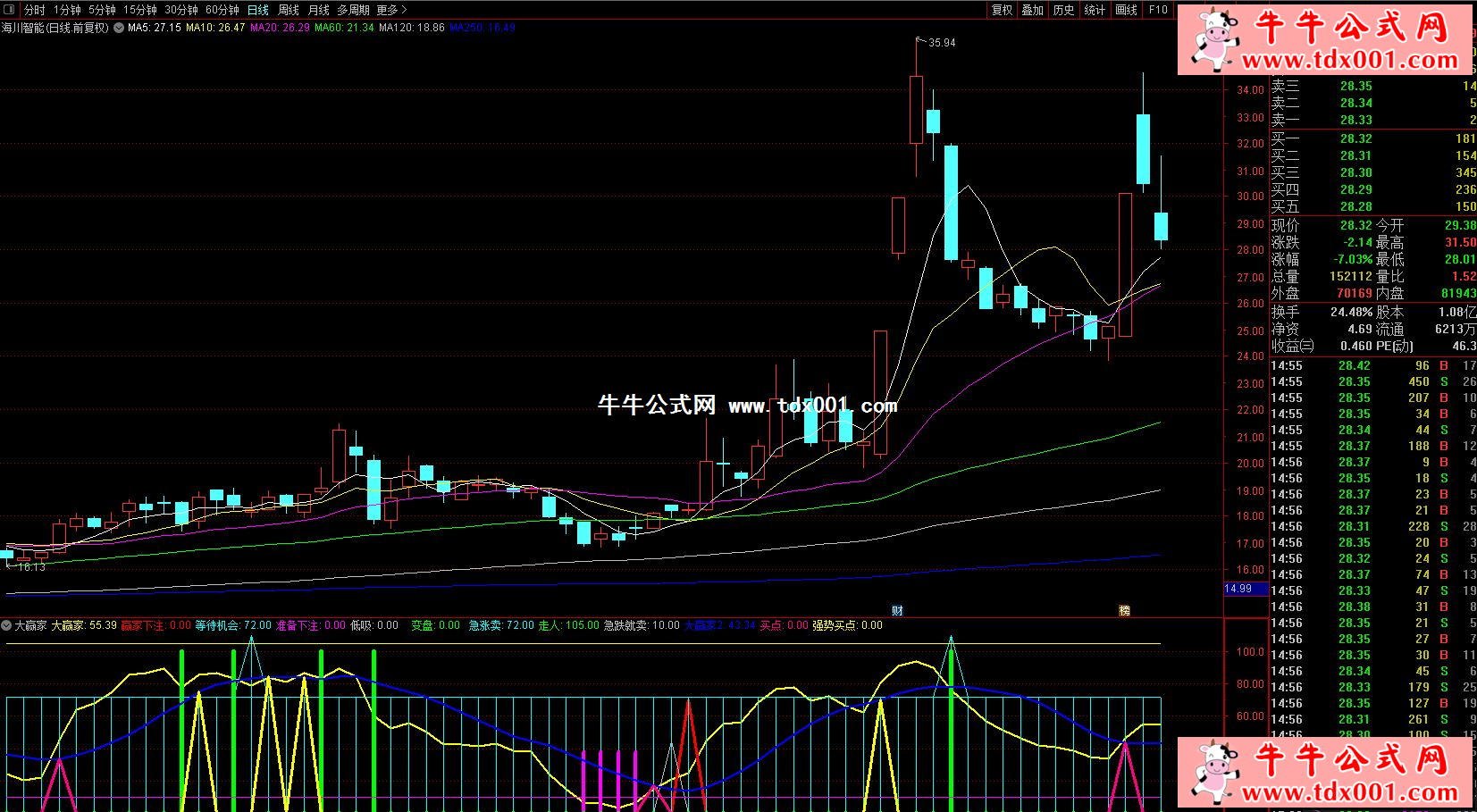Click the 赢家下注: 0.00 indicator value
The width and height of the screenshot is (1477, 812).
156,625
